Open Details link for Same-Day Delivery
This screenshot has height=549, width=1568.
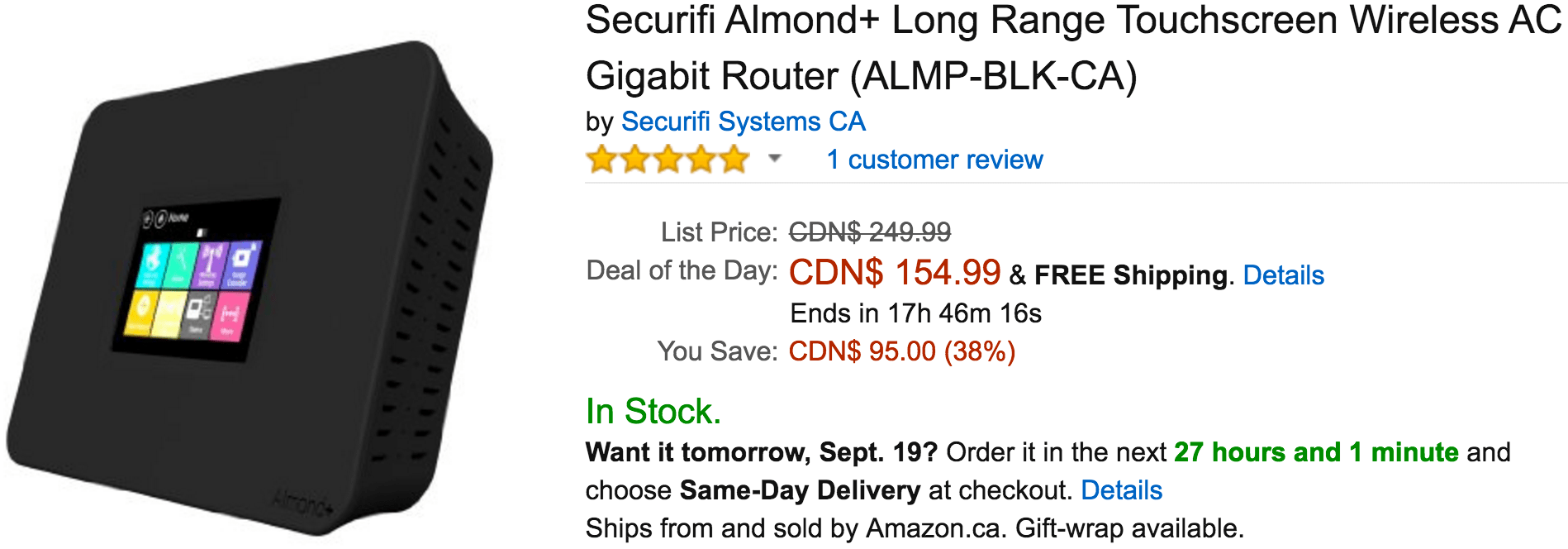(x=1121, y=490)
